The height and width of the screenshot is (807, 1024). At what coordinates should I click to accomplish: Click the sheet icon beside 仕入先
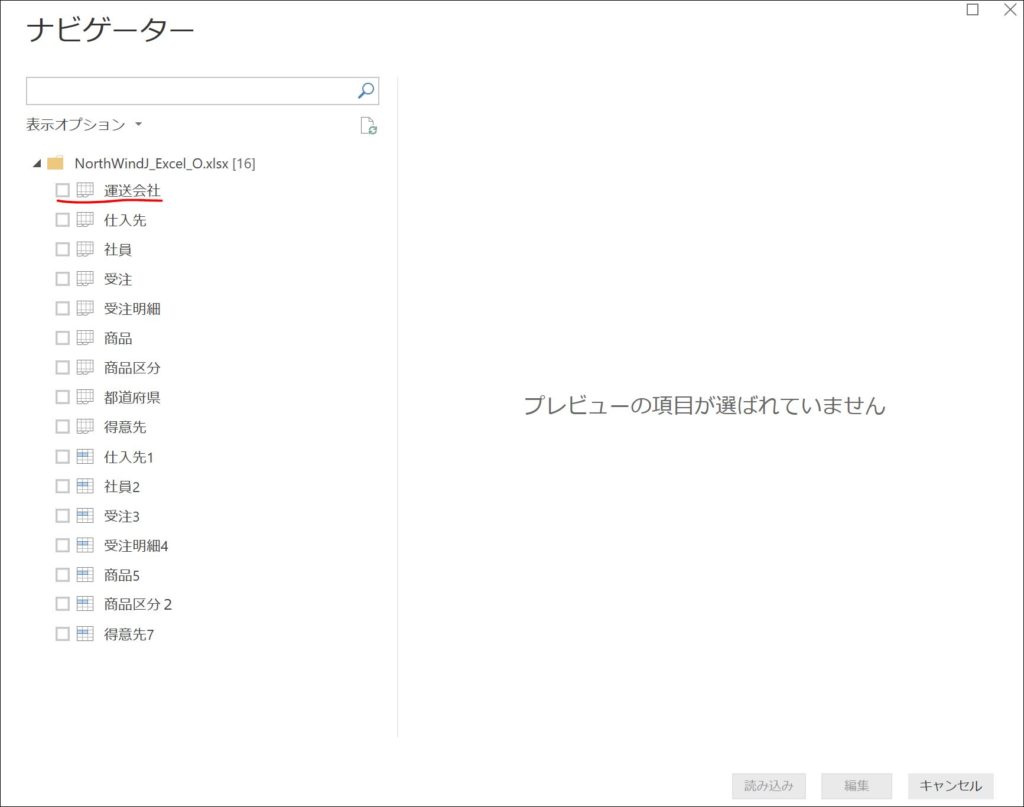click(85, 219)
